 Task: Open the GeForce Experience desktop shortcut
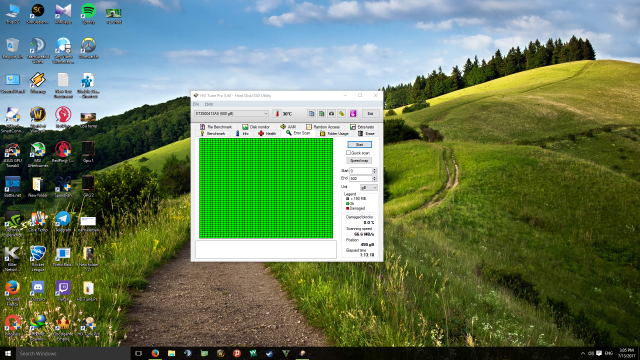pos(13,224)
